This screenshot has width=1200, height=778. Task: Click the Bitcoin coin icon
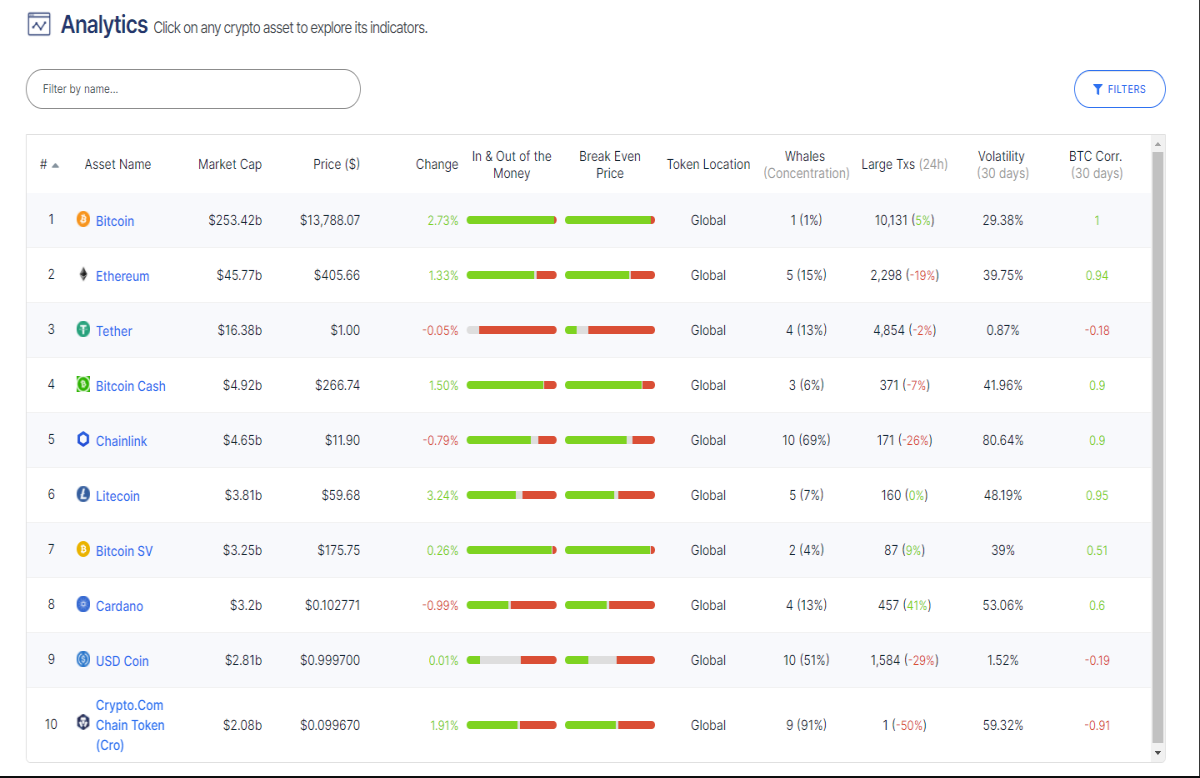pos(83,220)
